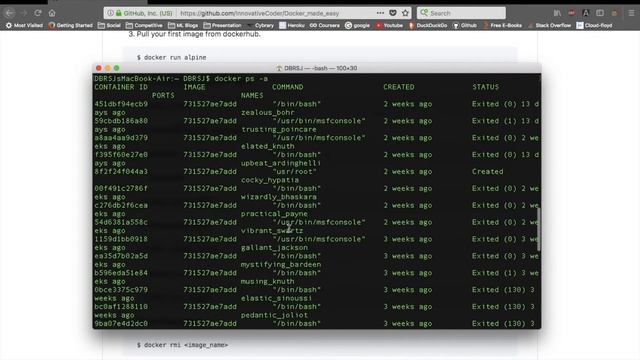Screen dimensions: 640x360
Task: Open the Youtube bookmark
Action: point(389,25)
